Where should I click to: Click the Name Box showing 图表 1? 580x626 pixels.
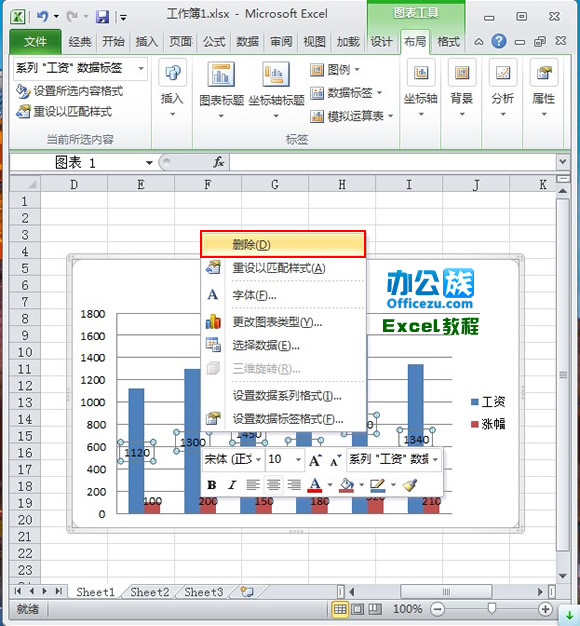point(77,162)
